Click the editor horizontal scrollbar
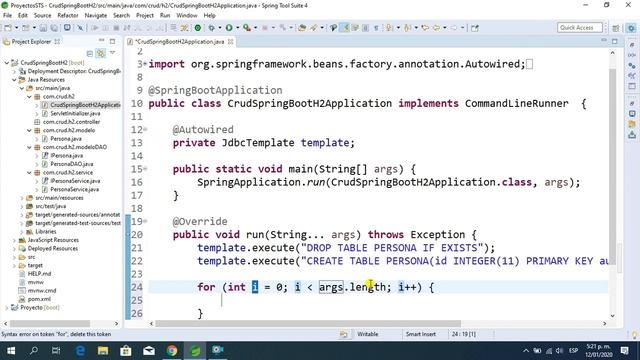The image size is (640, 360). [x=308, y=323]
